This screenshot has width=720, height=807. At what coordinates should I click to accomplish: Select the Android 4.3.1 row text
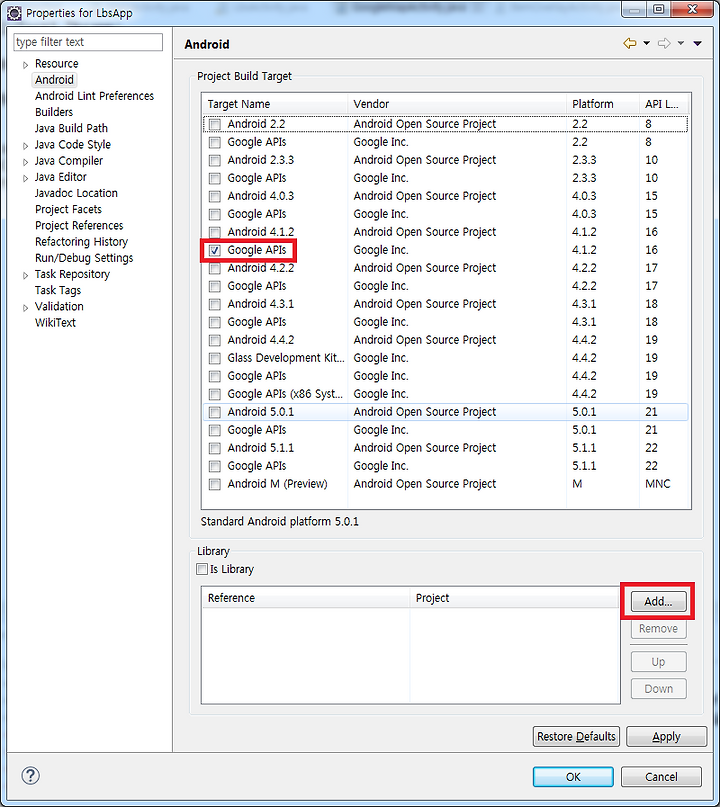click(261, 304)
